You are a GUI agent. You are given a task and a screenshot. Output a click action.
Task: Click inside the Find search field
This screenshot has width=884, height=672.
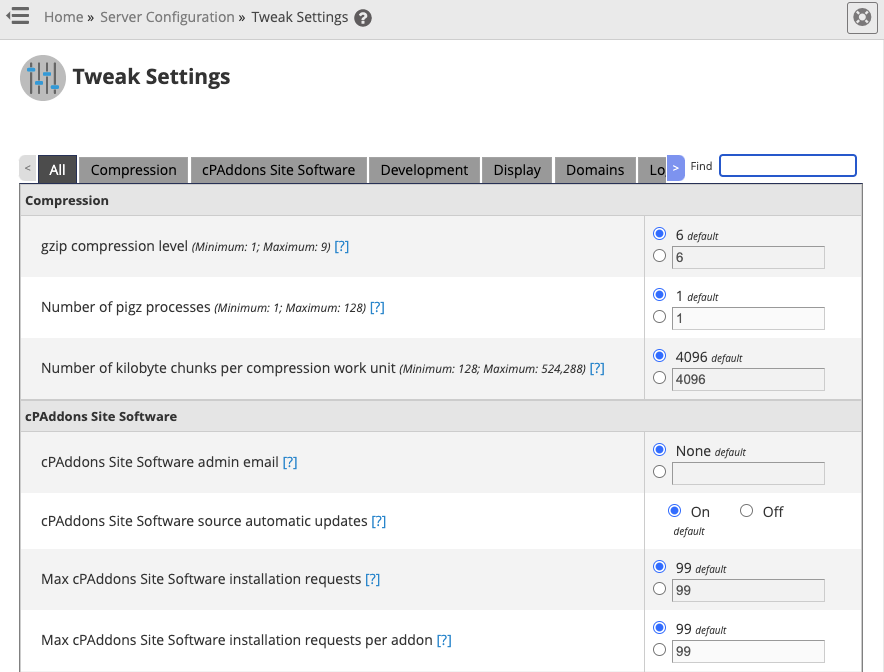coord(786,165)
